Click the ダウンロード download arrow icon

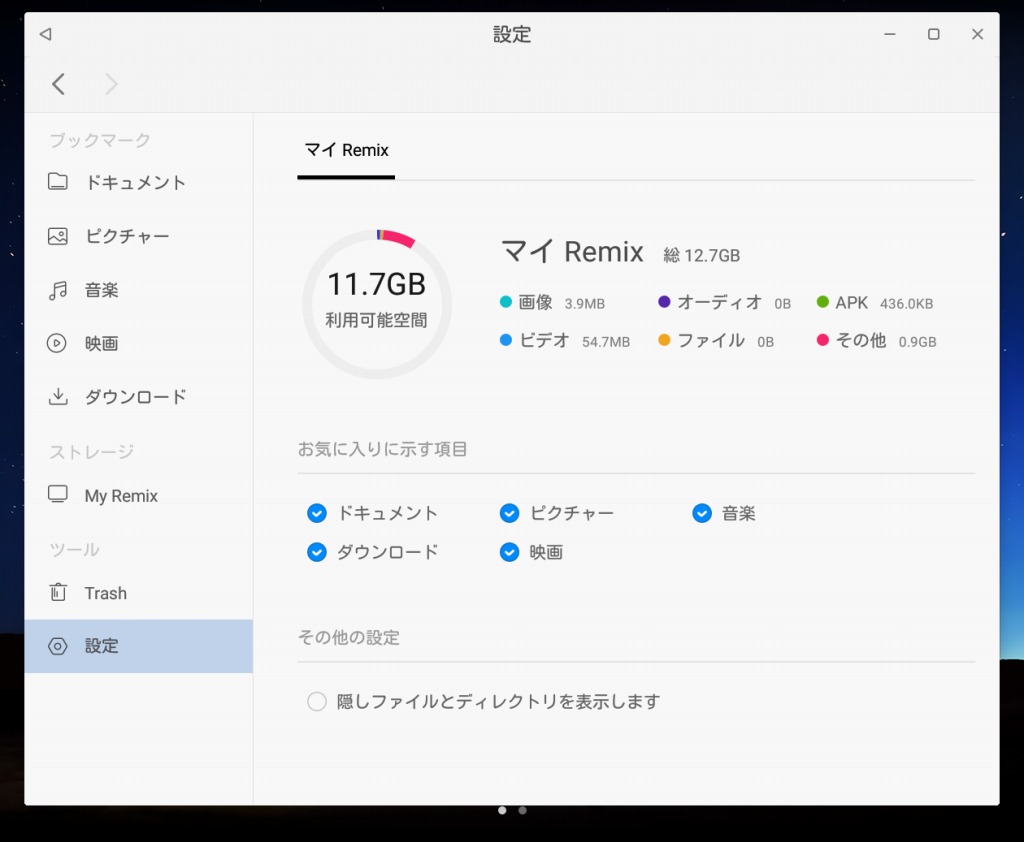tap(57, 397)
